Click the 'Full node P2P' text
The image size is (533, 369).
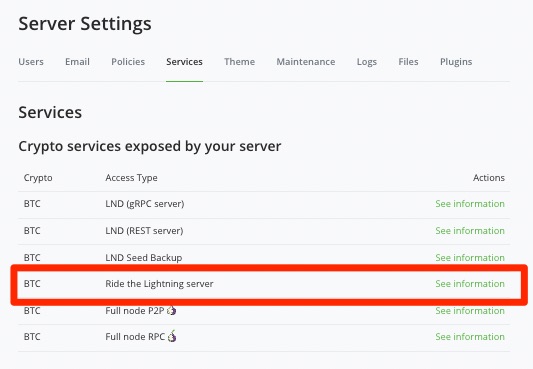(x=135, y=311)
